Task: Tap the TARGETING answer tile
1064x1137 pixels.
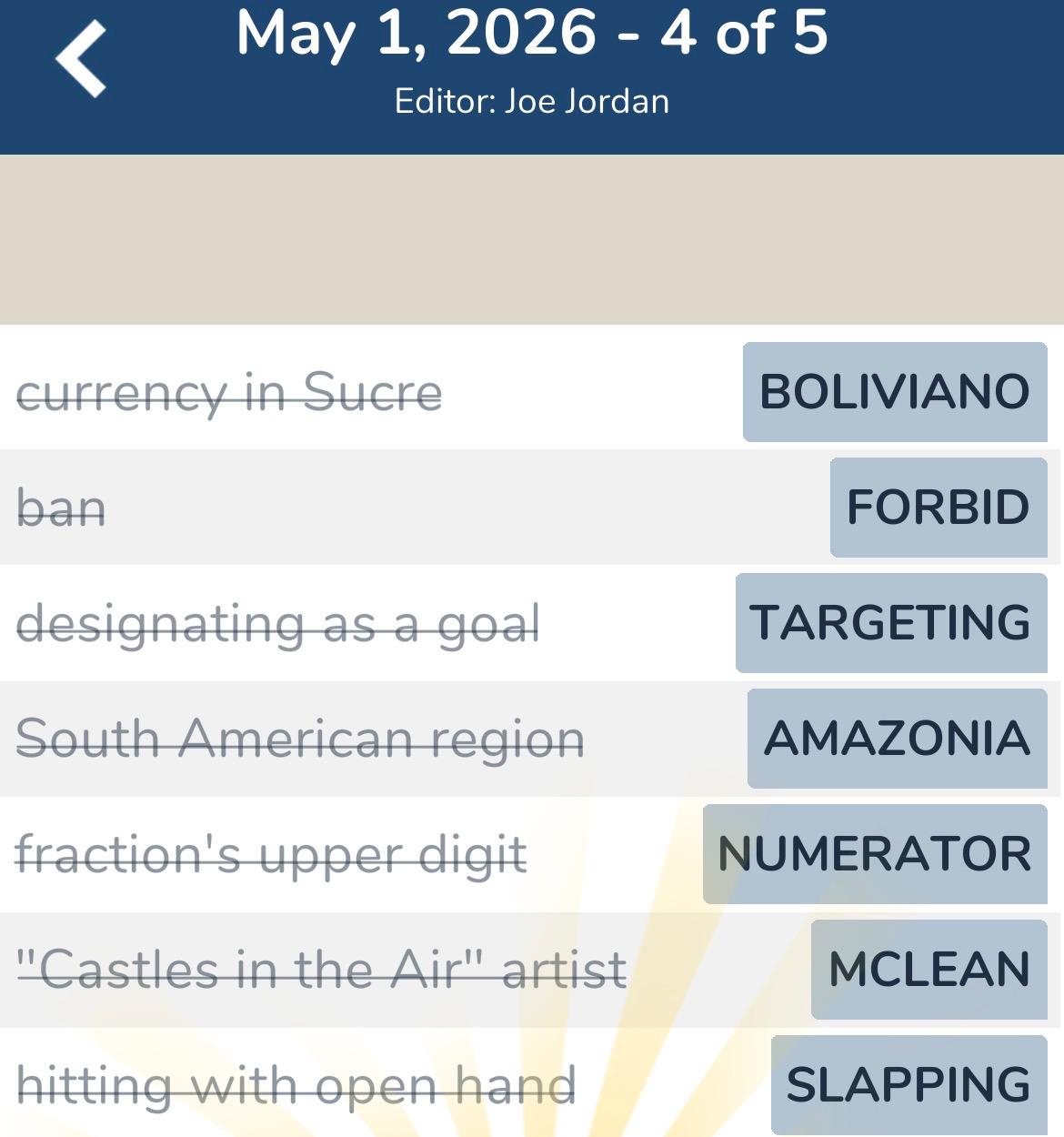Action: (890, 623)
